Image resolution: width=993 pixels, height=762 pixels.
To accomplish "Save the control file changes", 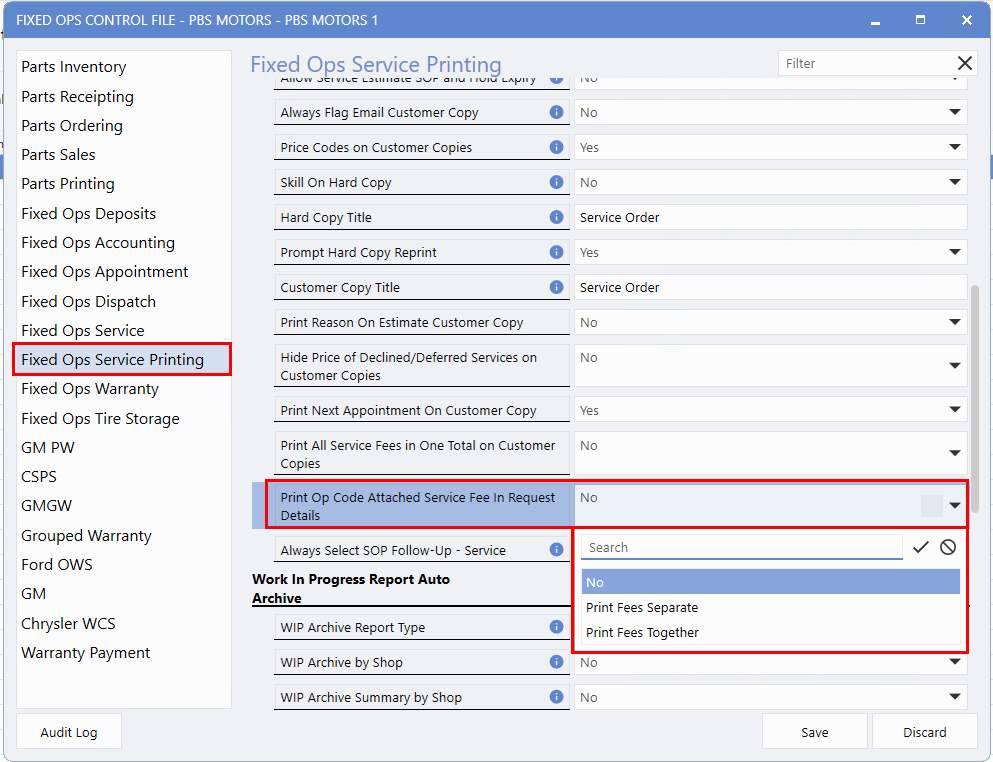I will coord(814,732).
